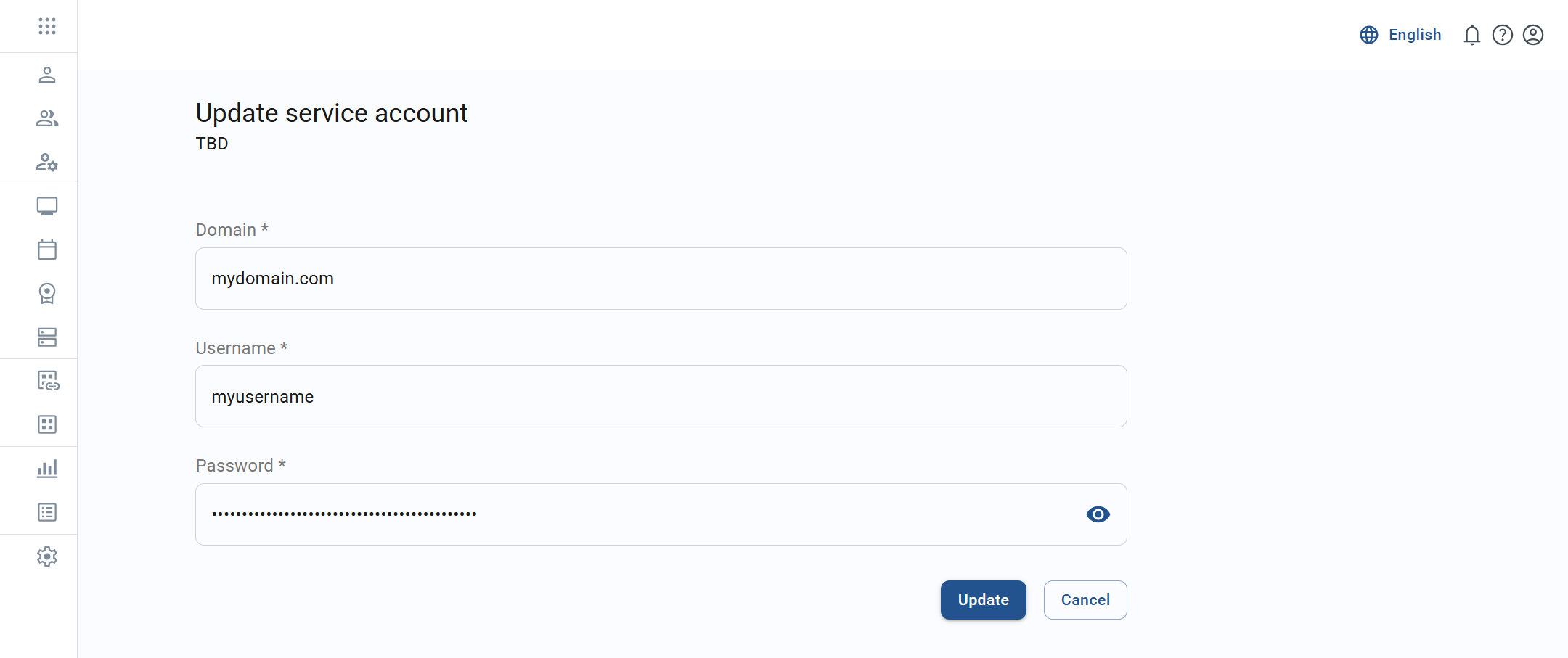Click the Cancel button
Viewport: 1568px width, 658px height.
point(1085,599)
